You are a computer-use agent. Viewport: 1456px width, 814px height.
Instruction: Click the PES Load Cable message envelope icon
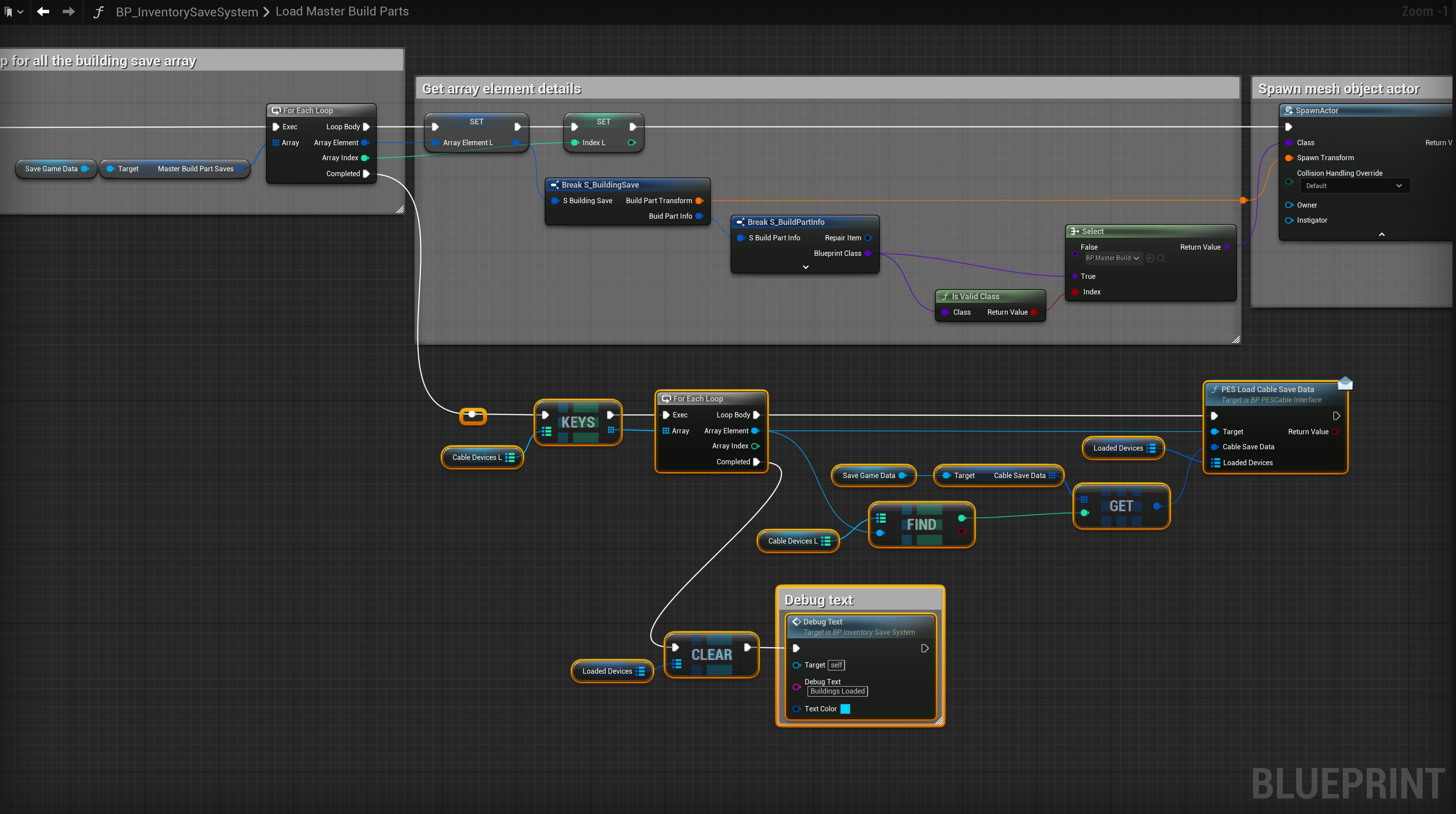1345,383
